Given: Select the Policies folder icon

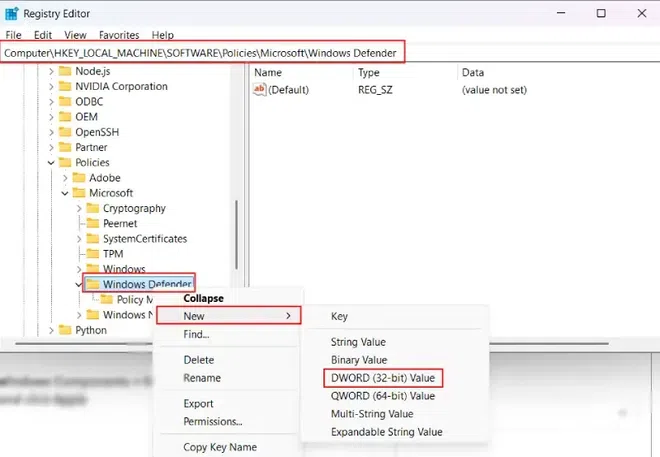Looking at the screenshot, I should click(x=65, y=162).
